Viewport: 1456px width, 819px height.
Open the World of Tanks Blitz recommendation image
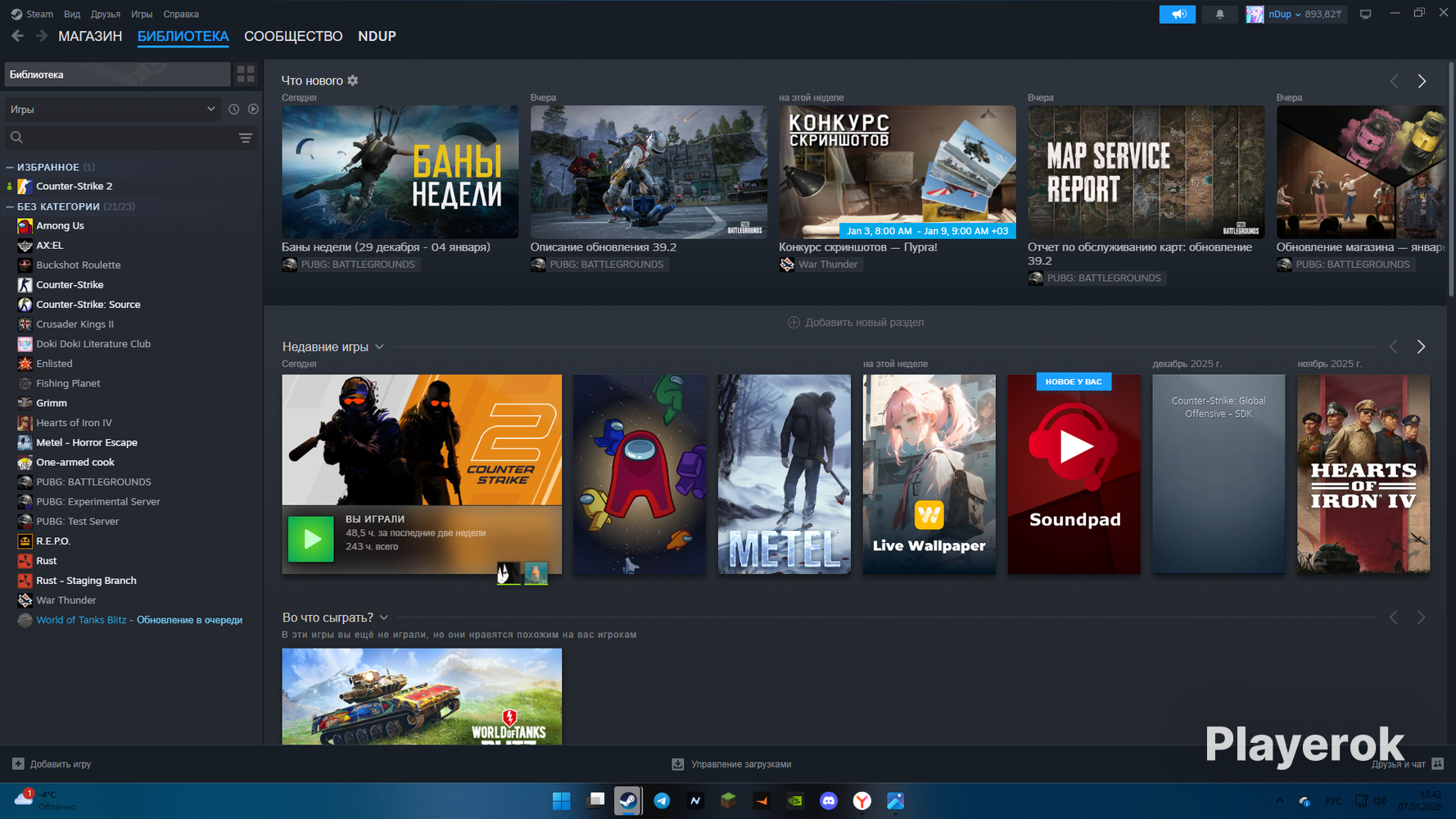[422, 696]
